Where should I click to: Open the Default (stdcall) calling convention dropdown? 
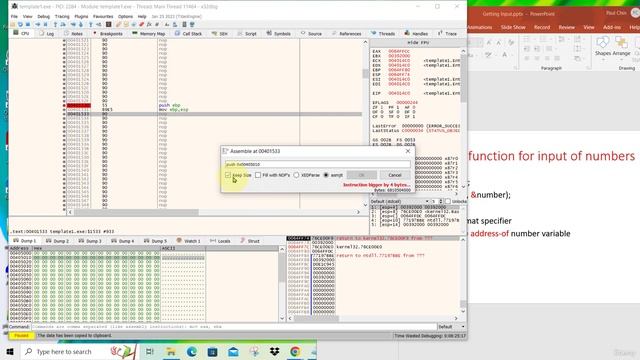[400, 201]
